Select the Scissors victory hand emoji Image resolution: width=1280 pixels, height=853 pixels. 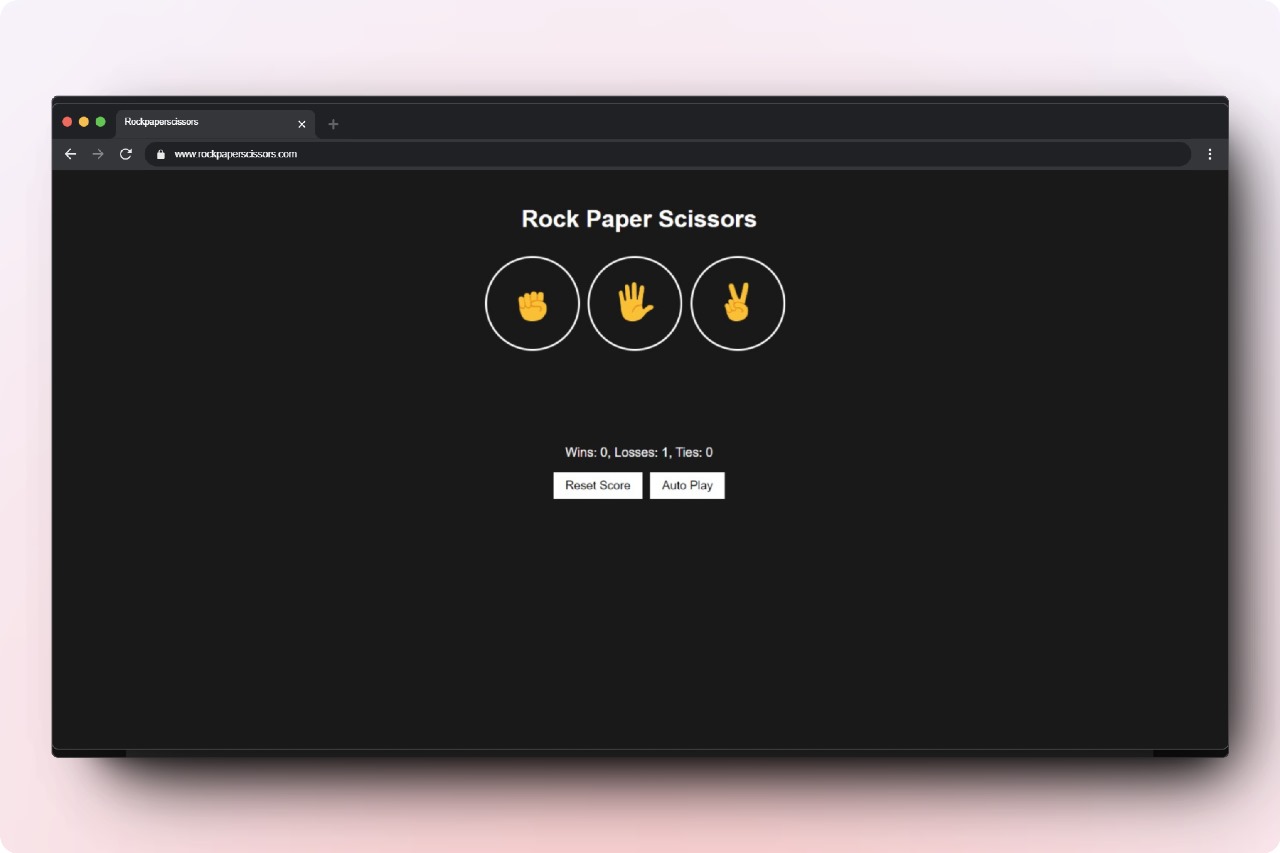[738, 304]
